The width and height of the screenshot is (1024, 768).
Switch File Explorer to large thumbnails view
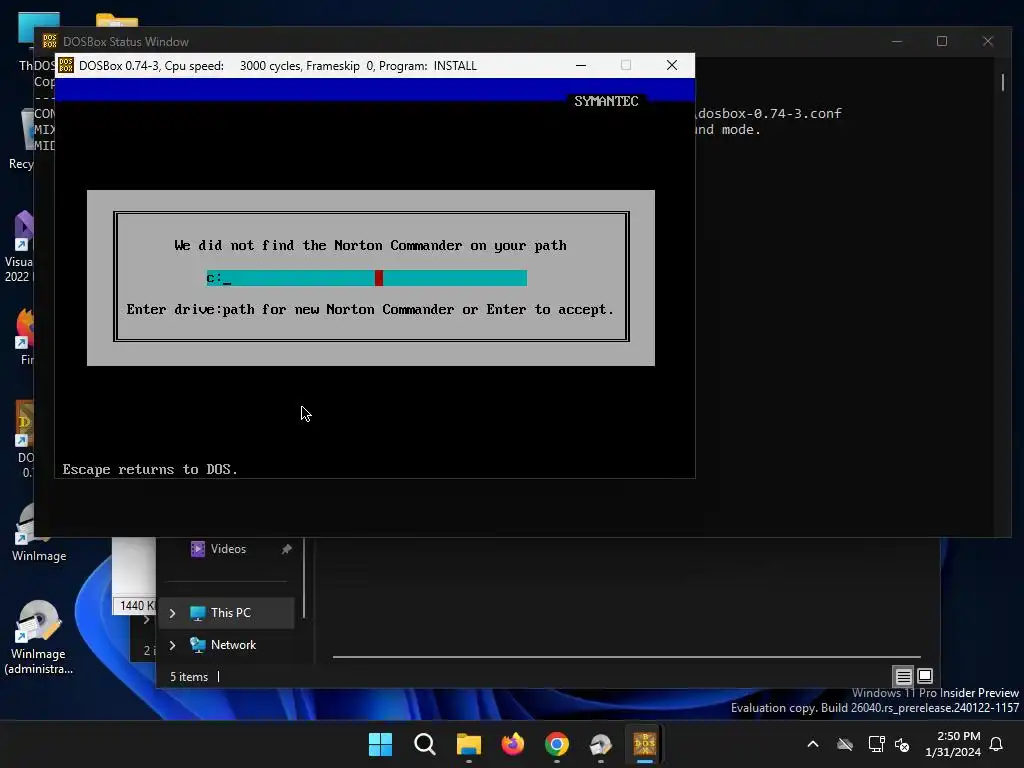(925, 677)
